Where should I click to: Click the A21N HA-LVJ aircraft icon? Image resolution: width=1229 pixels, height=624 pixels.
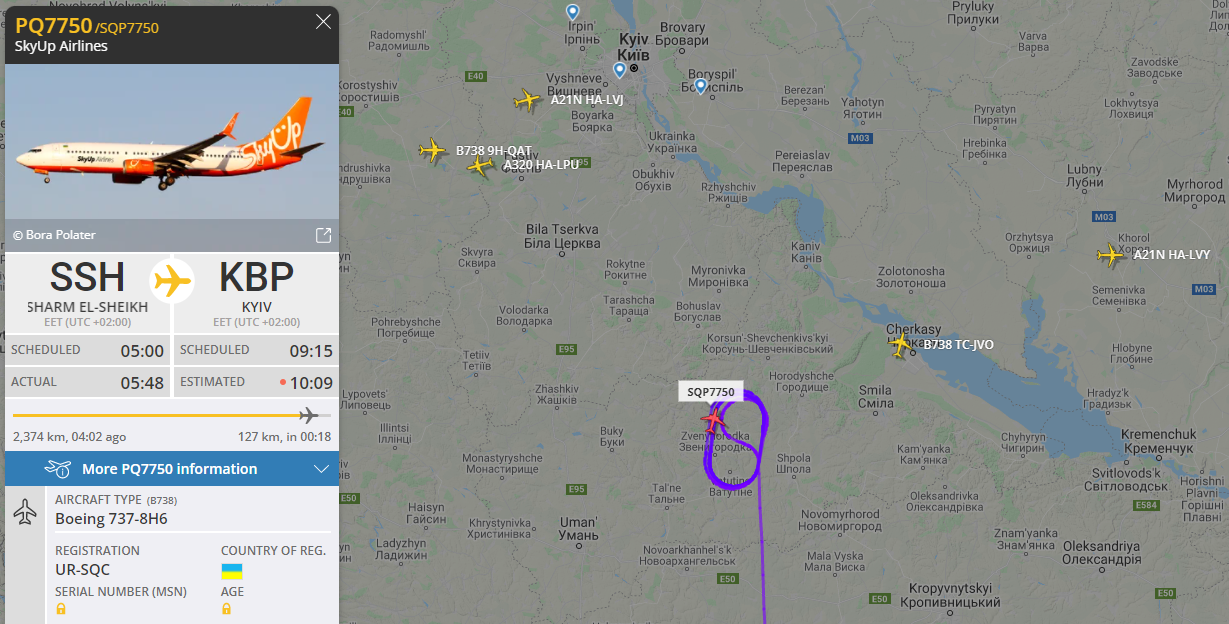pyautogui.click(x=527, y=100)
